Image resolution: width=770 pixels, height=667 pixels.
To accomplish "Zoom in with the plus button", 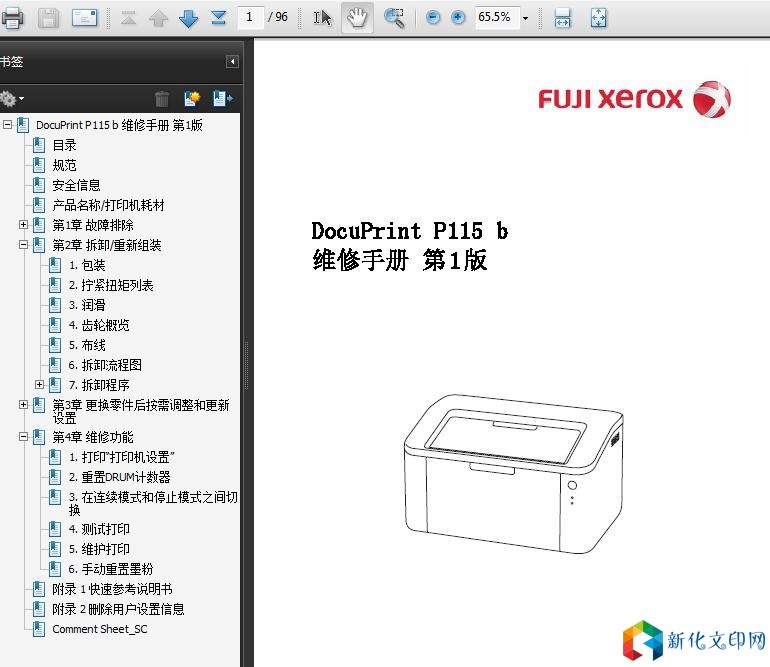I will click(458, 17).
